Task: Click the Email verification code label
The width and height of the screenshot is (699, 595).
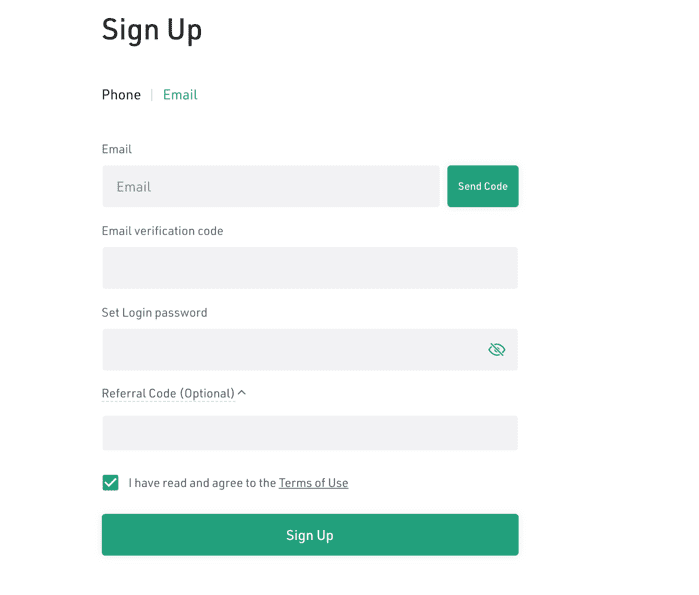Action: (x=162, y=231)
